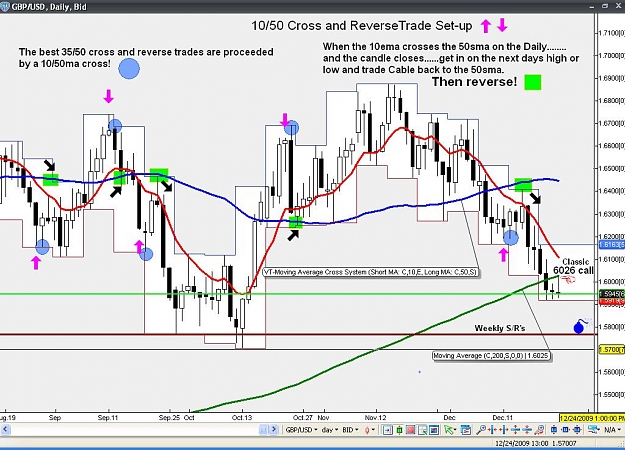Click the 1.5700 yellow price tag
Viewport: 625px width, 450px height.
[612, 350]
